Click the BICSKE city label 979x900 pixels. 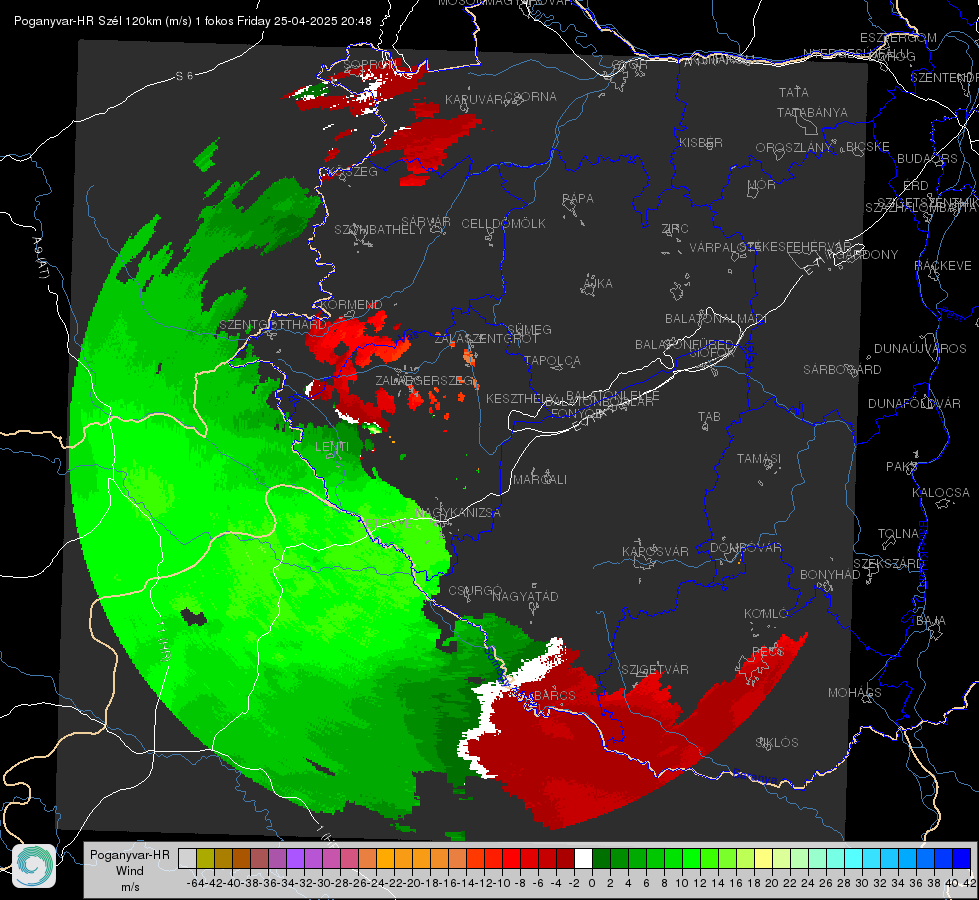pyautogui.click(x=868, y=147)
